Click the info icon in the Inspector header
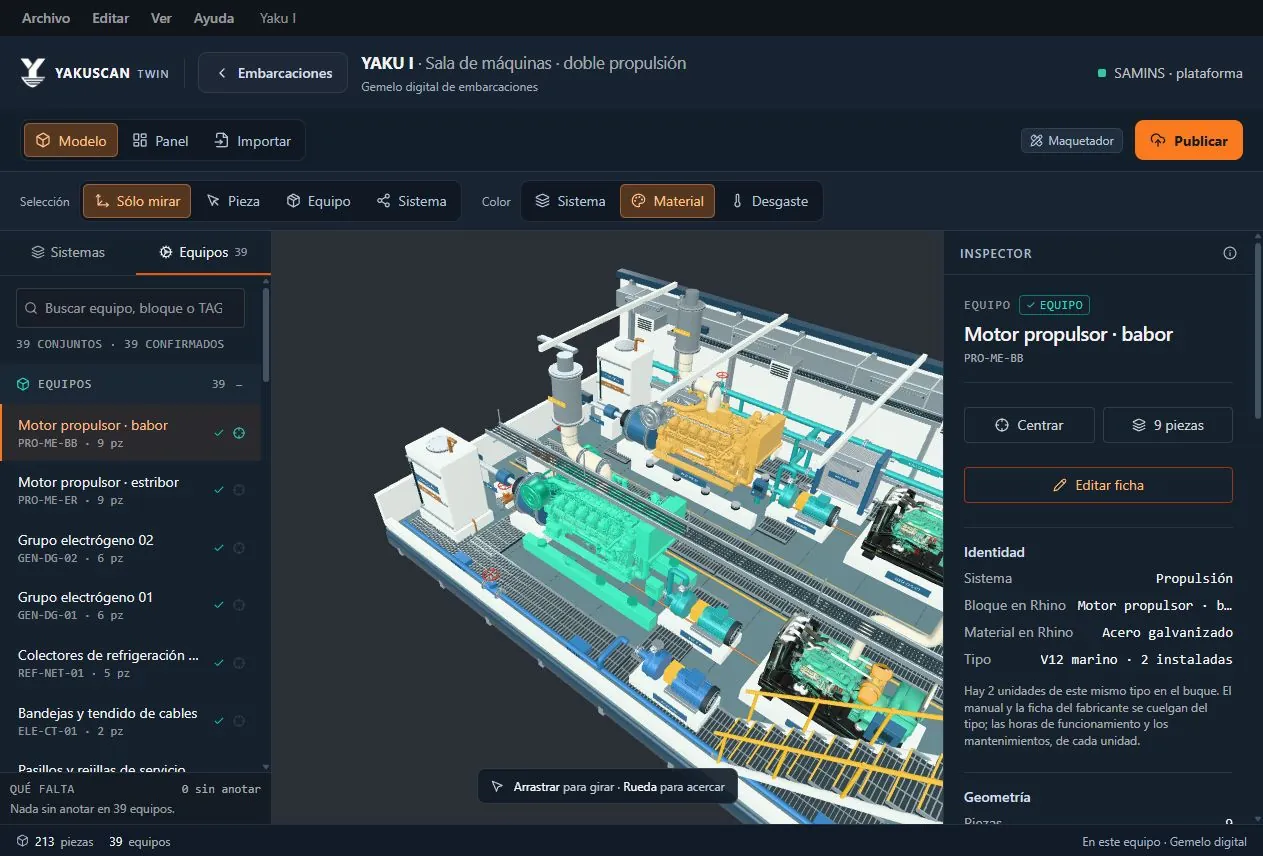Viewport: 1263px width, 856px height. (1230, 253)
